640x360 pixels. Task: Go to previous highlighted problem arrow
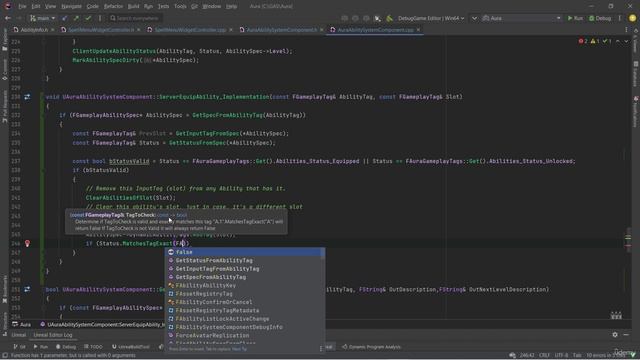618,41
